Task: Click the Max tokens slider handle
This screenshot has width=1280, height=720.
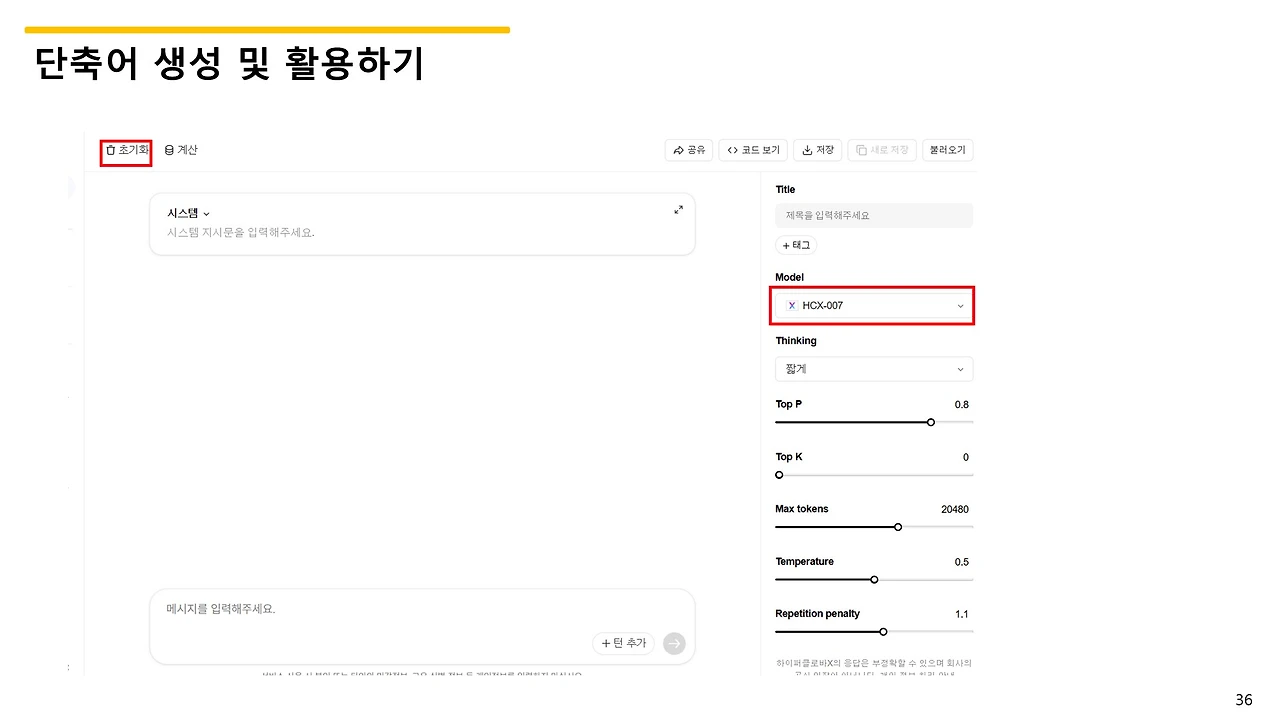Action: pos(897,527)
